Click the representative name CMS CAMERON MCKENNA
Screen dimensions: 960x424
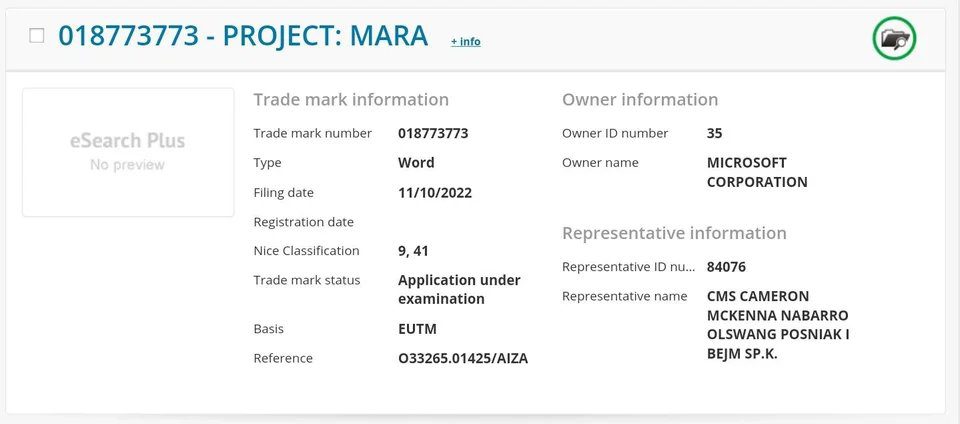pyautogui.click(x=778, y=325)
